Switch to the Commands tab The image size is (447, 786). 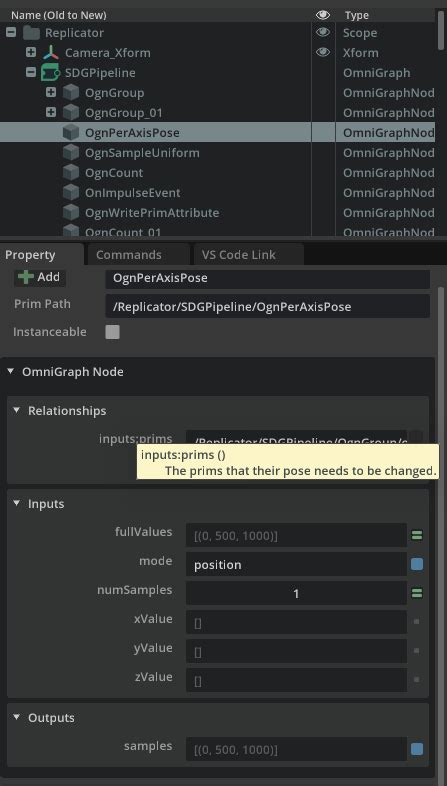point(129,255)
